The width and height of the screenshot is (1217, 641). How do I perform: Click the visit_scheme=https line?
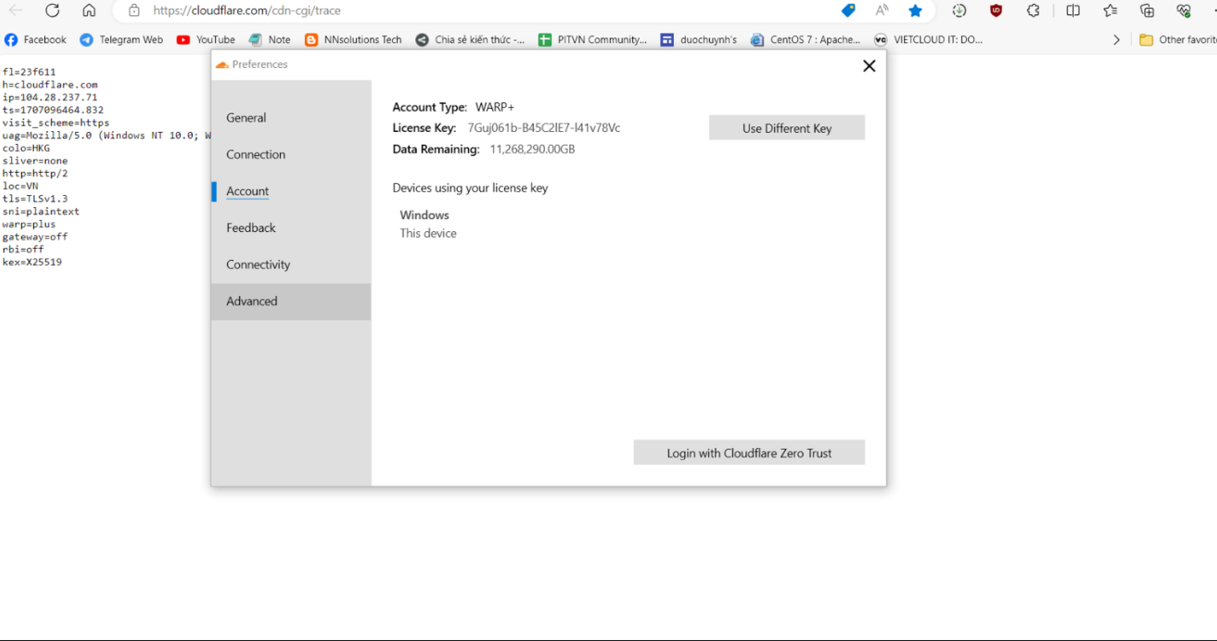tap(56, 123)
